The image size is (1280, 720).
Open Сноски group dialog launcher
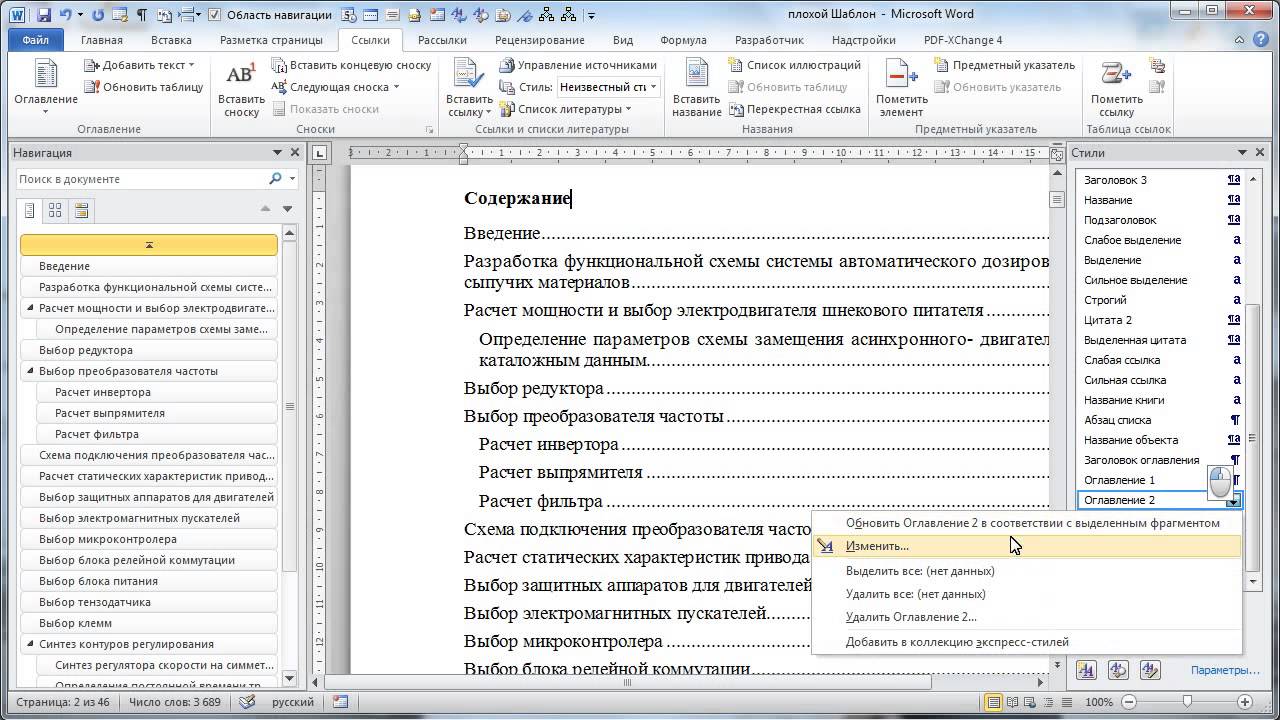click(x=431, y=130)
